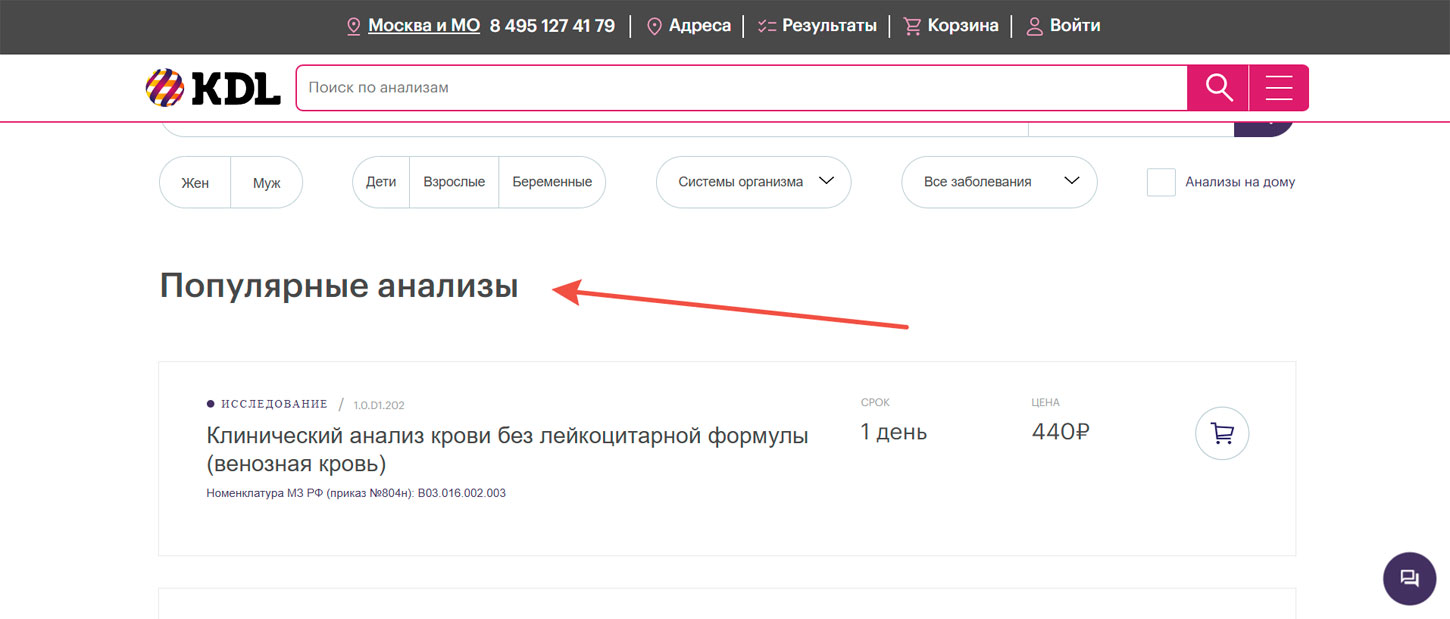Screen dimensions: 1450x619
Task: Select the Взрослые filter
Action: point(454,182)
